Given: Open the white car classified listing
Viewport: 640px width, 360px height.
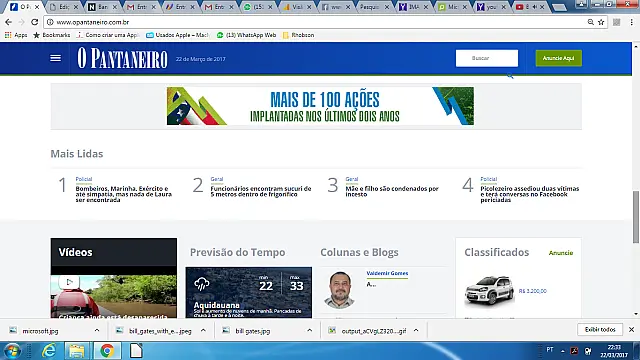Looking at the screenshot, I should click(x=489, y=291).
